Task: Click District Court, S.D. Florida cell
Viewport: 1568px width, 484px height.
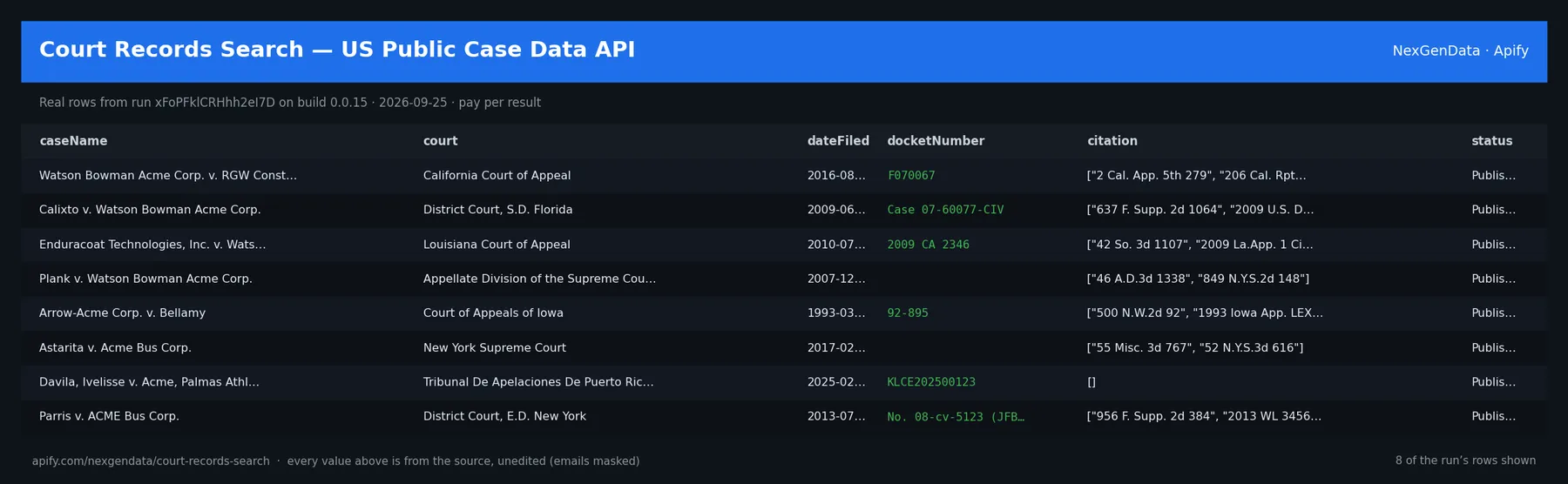Action: 497,210
